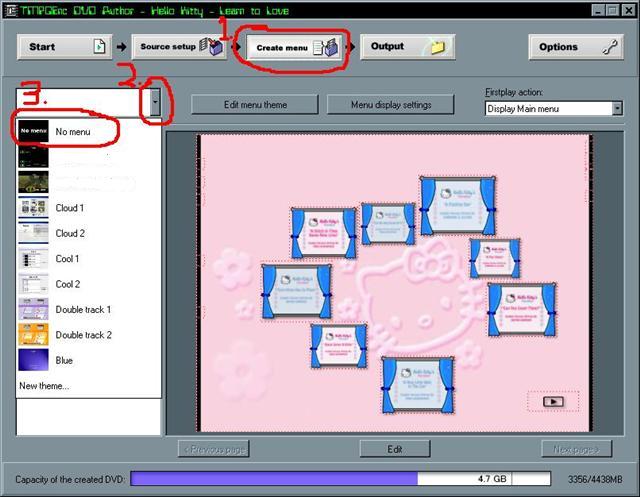The width and height of the screenshot is (640, 497).
Task: Select the No menu theme
Action: [89, 131]
